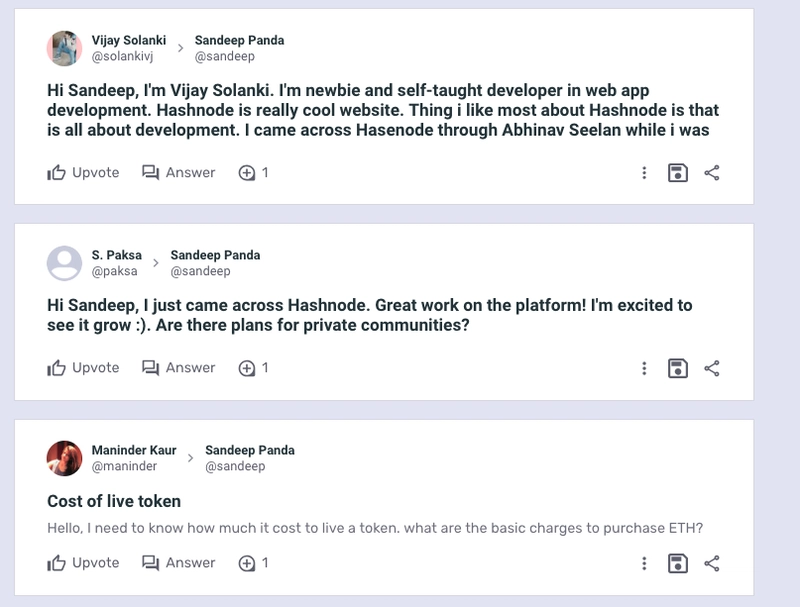This screenshot has width=800, height=607.
Task: Upvote S. Paksa's question
Action: pyautogui.click(x=83, y=368)
